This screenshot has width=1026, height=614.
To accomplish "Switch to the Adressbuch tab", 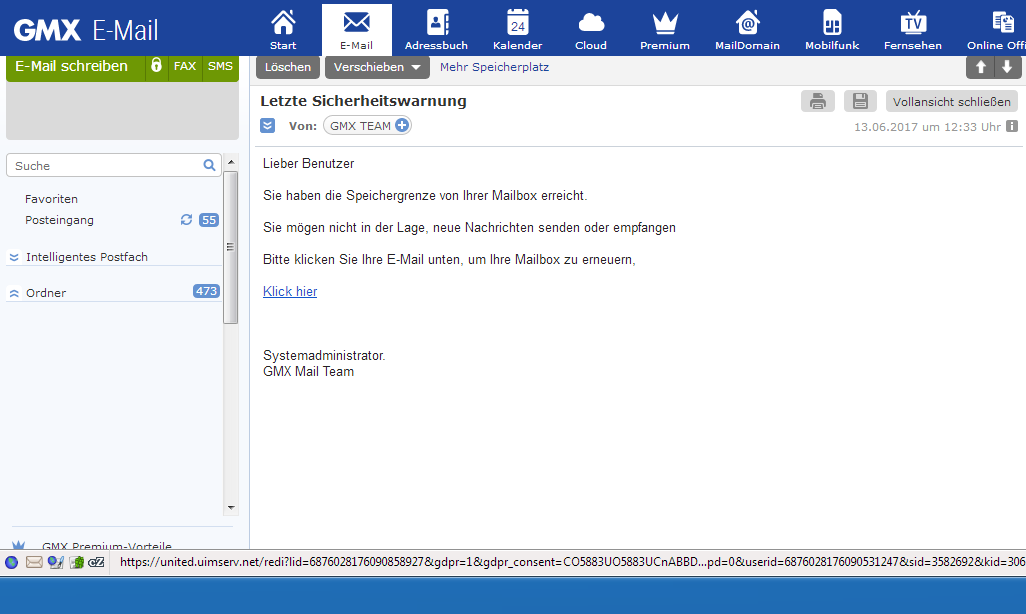I will tap(436, 29).
